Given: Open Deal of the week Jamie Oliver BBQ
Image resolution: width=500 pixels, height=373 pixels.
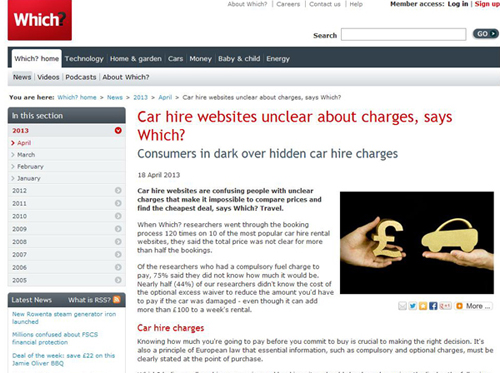Looking at the screenshot, I should (x=63, y=359).
